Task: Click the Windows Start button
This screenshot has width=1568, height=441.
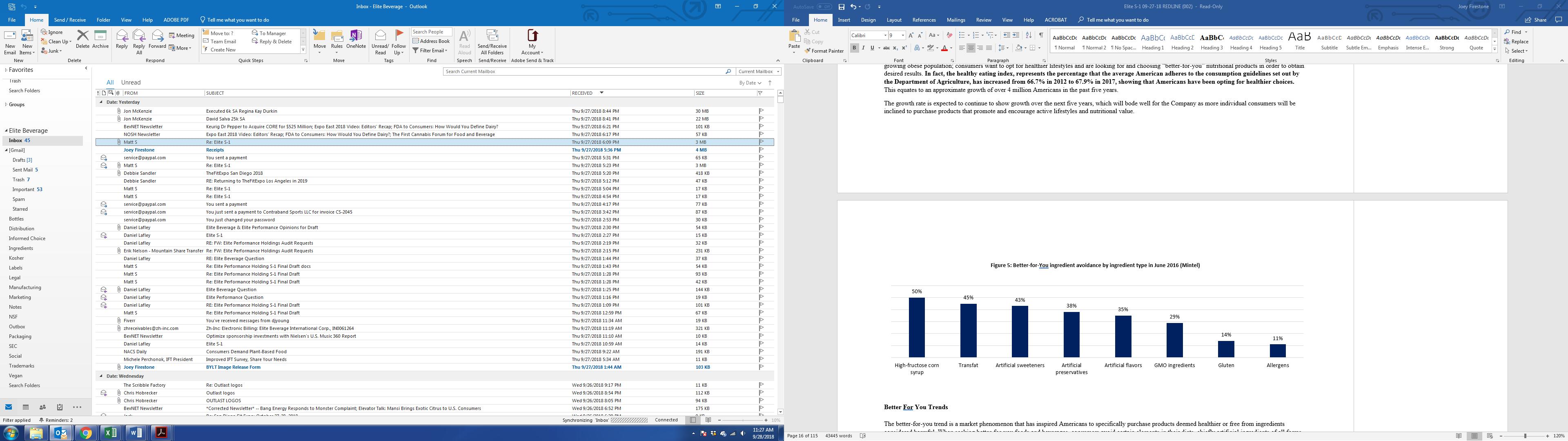Action: coord(10,432)
